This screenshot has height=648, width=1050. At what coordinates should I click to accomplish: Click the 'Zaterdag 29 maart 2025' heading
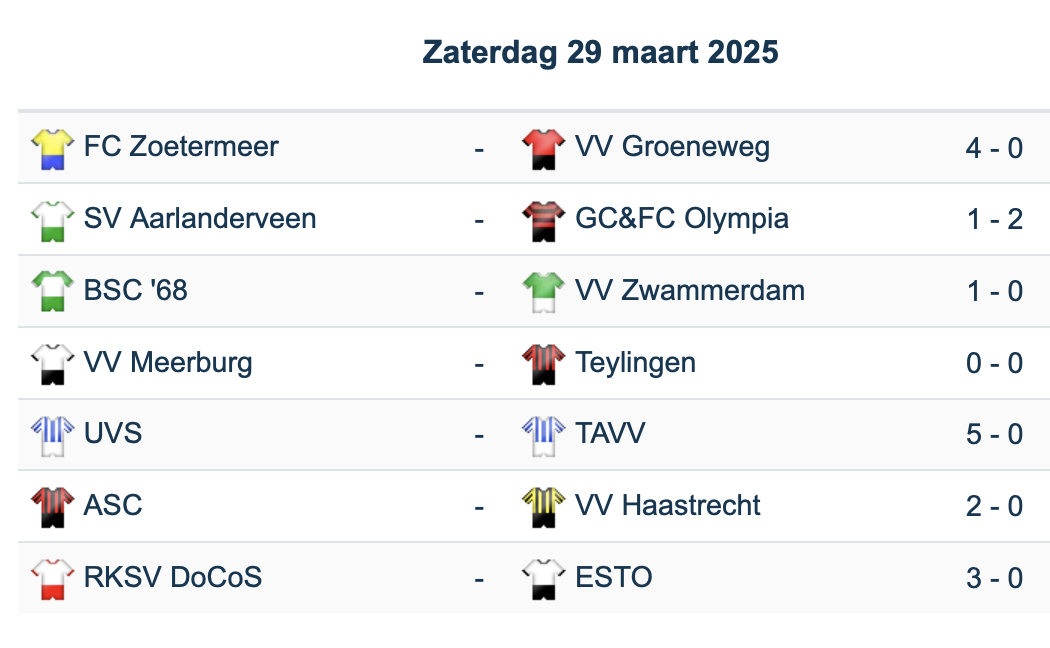tap(600, 52)
